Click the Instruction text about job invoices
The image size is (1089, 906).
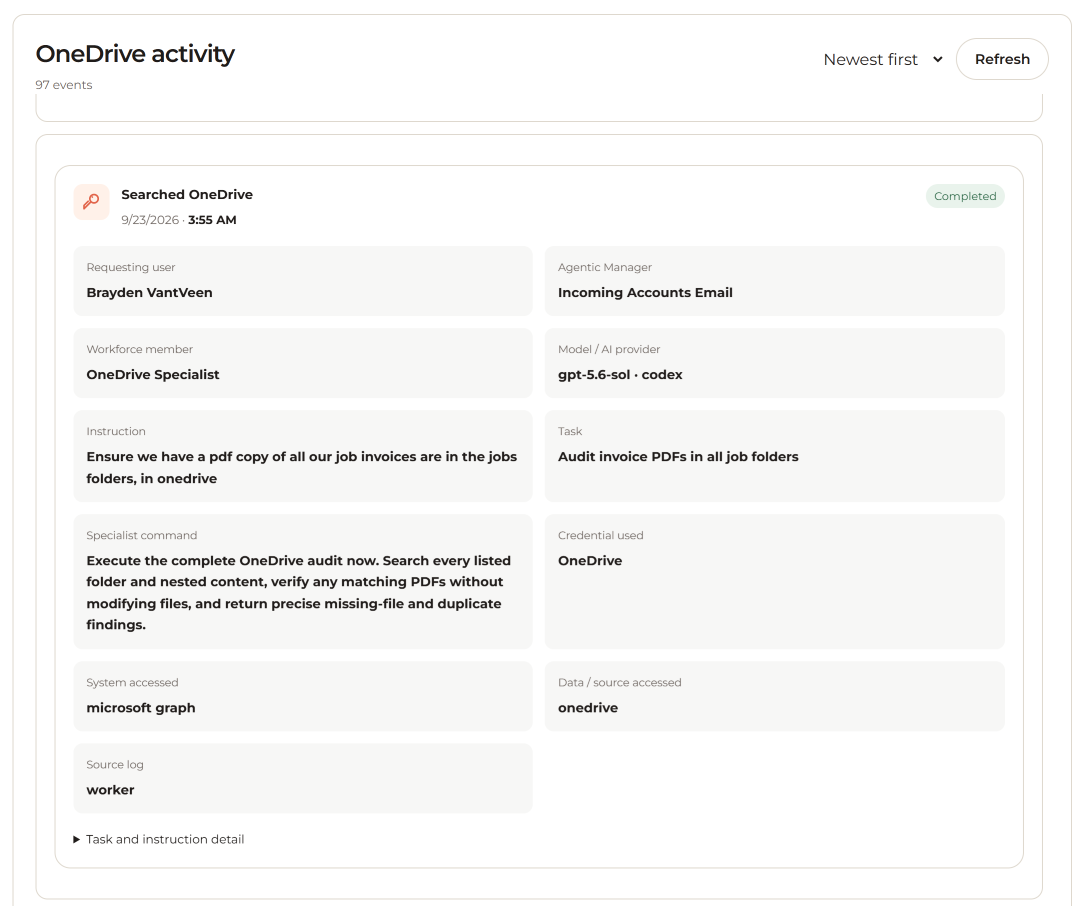301,467
